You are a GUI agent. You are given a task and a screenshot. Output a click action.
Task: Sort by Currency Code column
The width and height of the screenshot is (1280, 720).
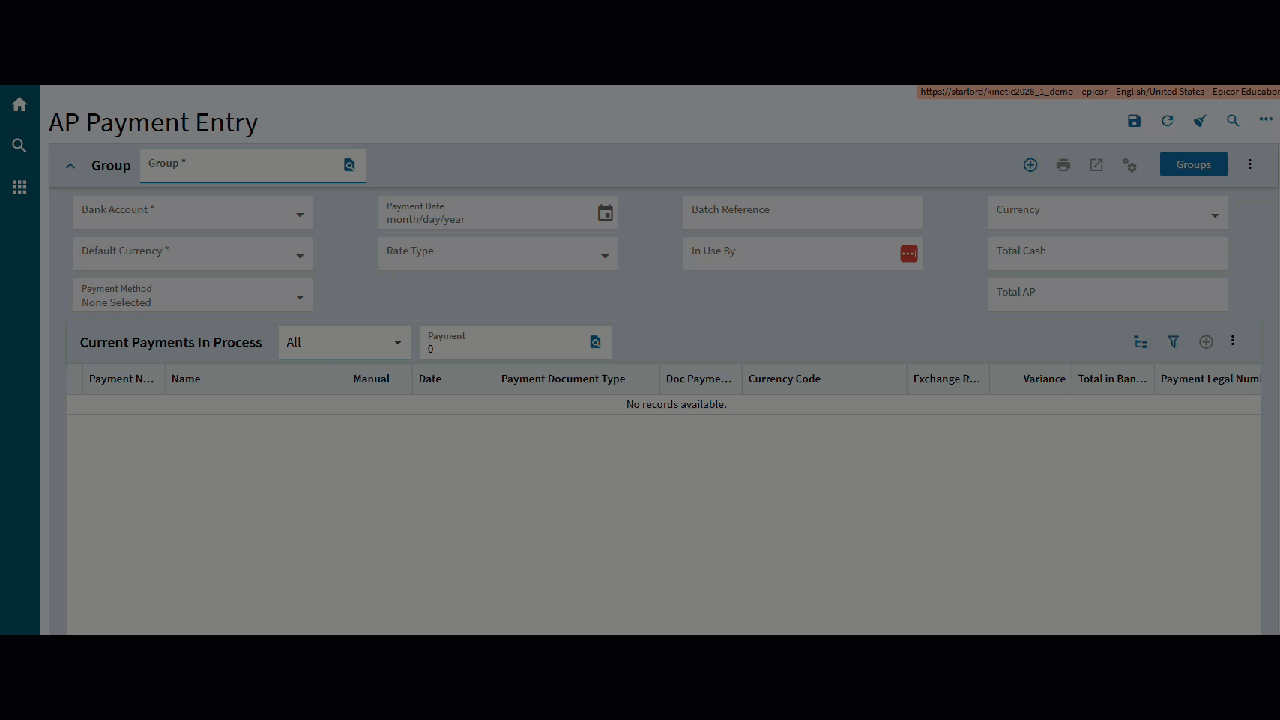[x=825, y=379]
